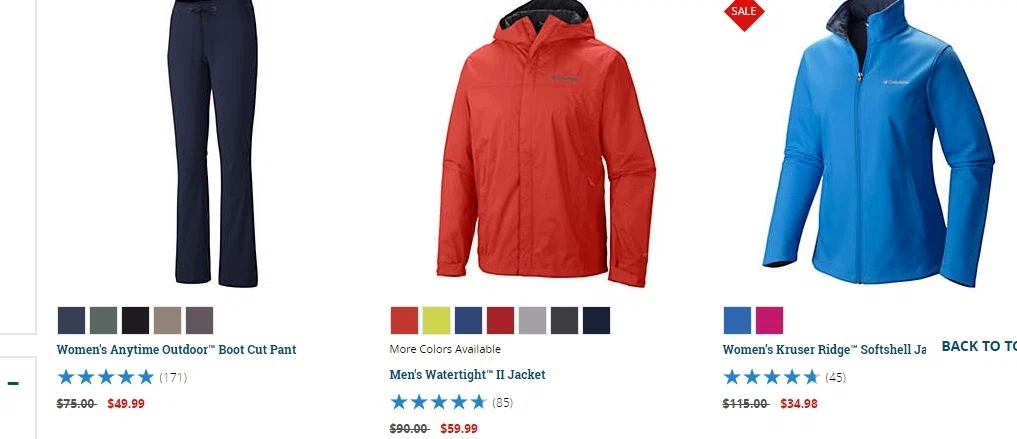Image resolution: width=1017 pixels, height=439 pixels.
Task: Open Men's Watertight II Jacket link
Action: [x=468, y=375]
